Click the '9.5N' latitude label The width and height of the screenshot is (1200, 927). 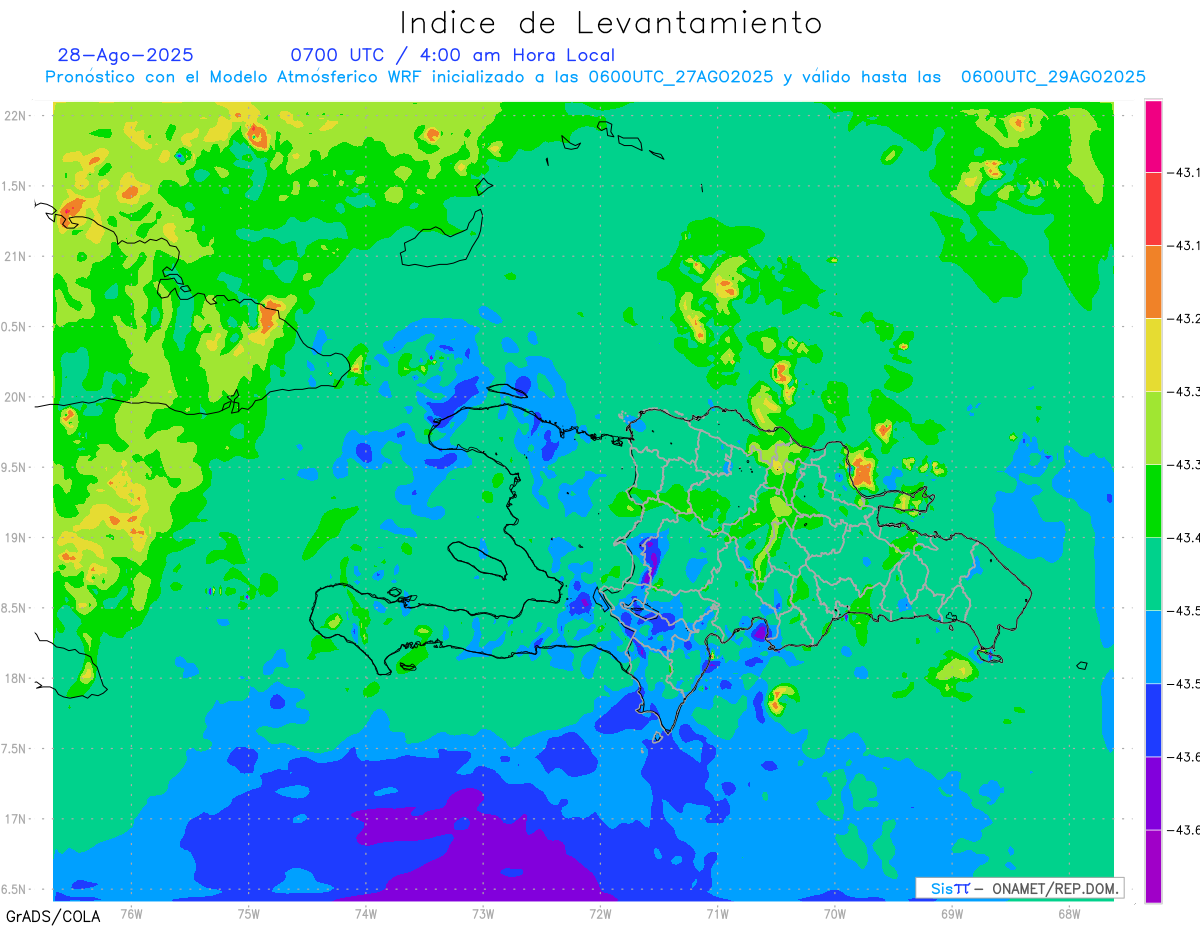point(14,467)
